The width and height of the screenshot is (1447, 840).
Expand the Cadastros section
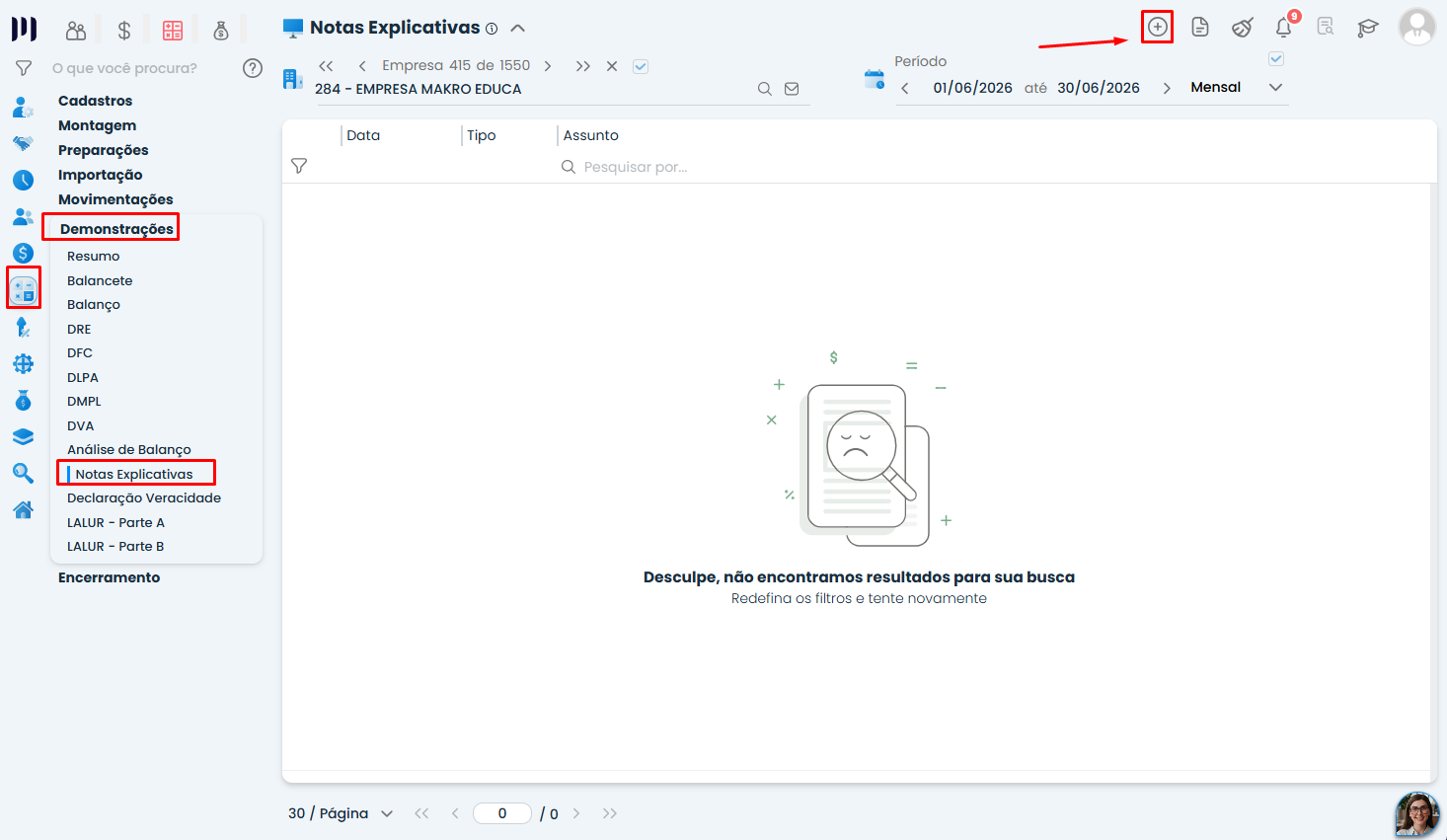click(x=95, y=101)
